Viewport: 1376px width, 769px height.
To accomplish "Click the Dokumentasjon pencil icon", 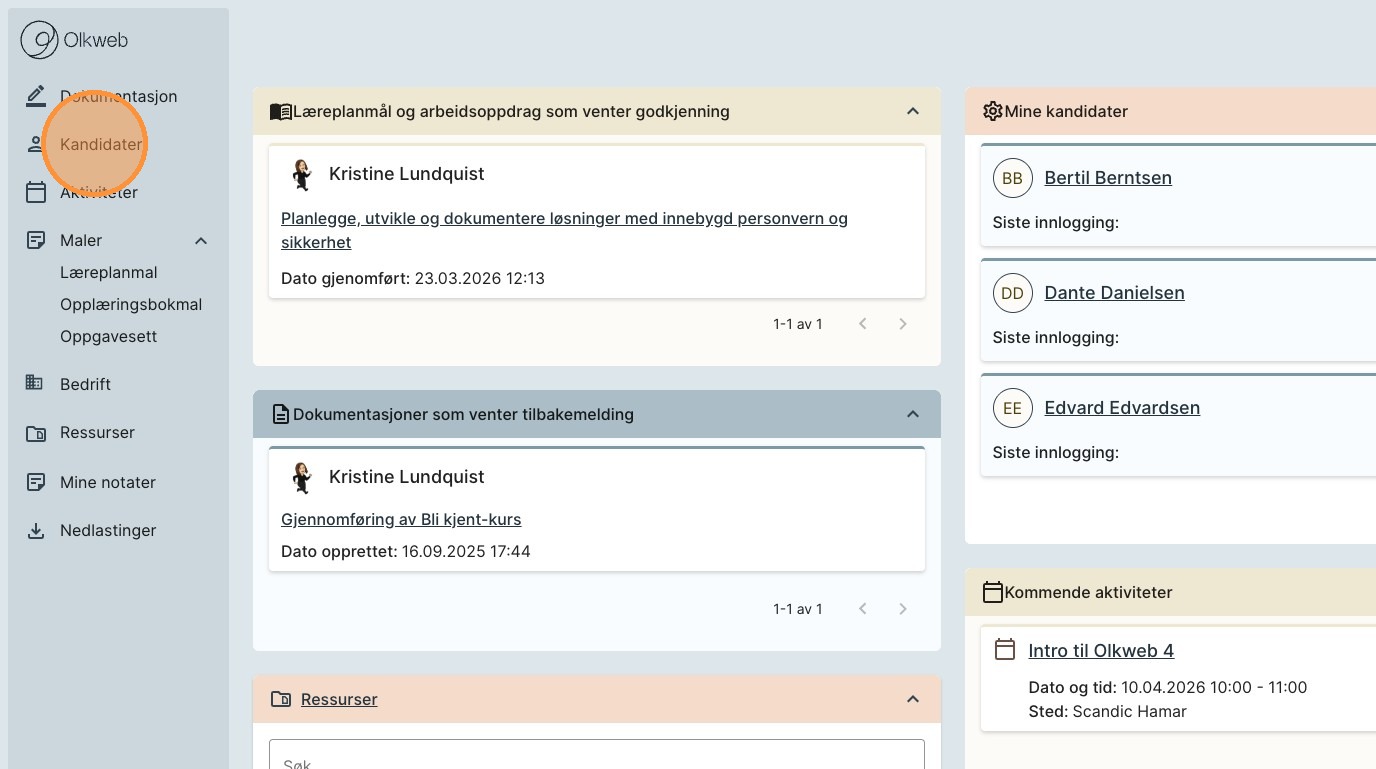I will click(36, 96).
